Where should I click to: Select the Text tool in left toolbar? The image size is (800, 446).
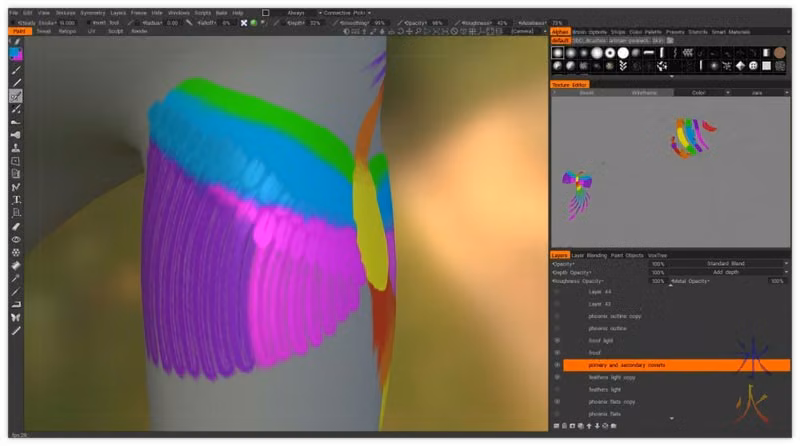pyautogui.click(x=16, y=200)
